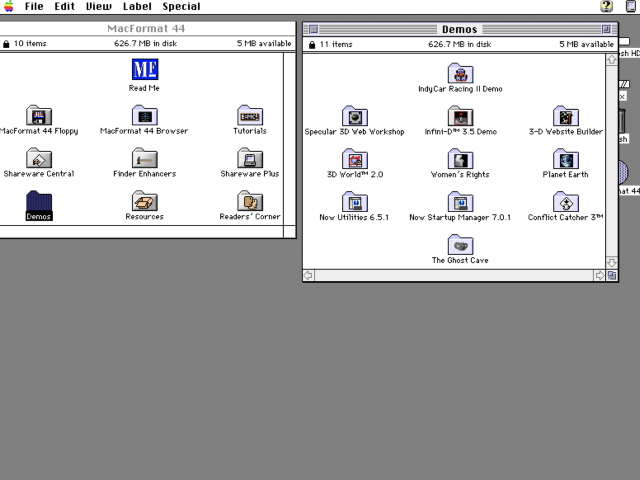Select the Conflict Catcher 3 folder
This screenshot has height=480, width=640.
(x=566, y=202)
